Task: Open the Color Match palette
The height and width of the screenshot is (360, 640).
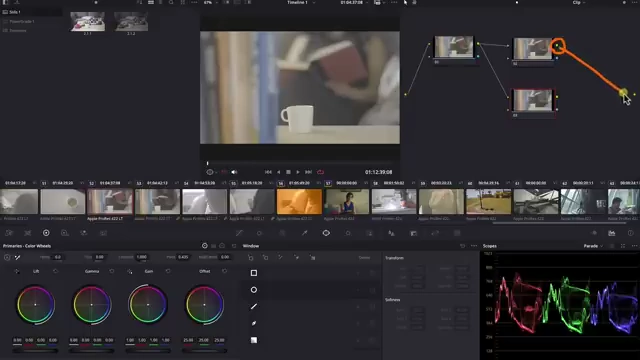Action: tap(27, 233)
